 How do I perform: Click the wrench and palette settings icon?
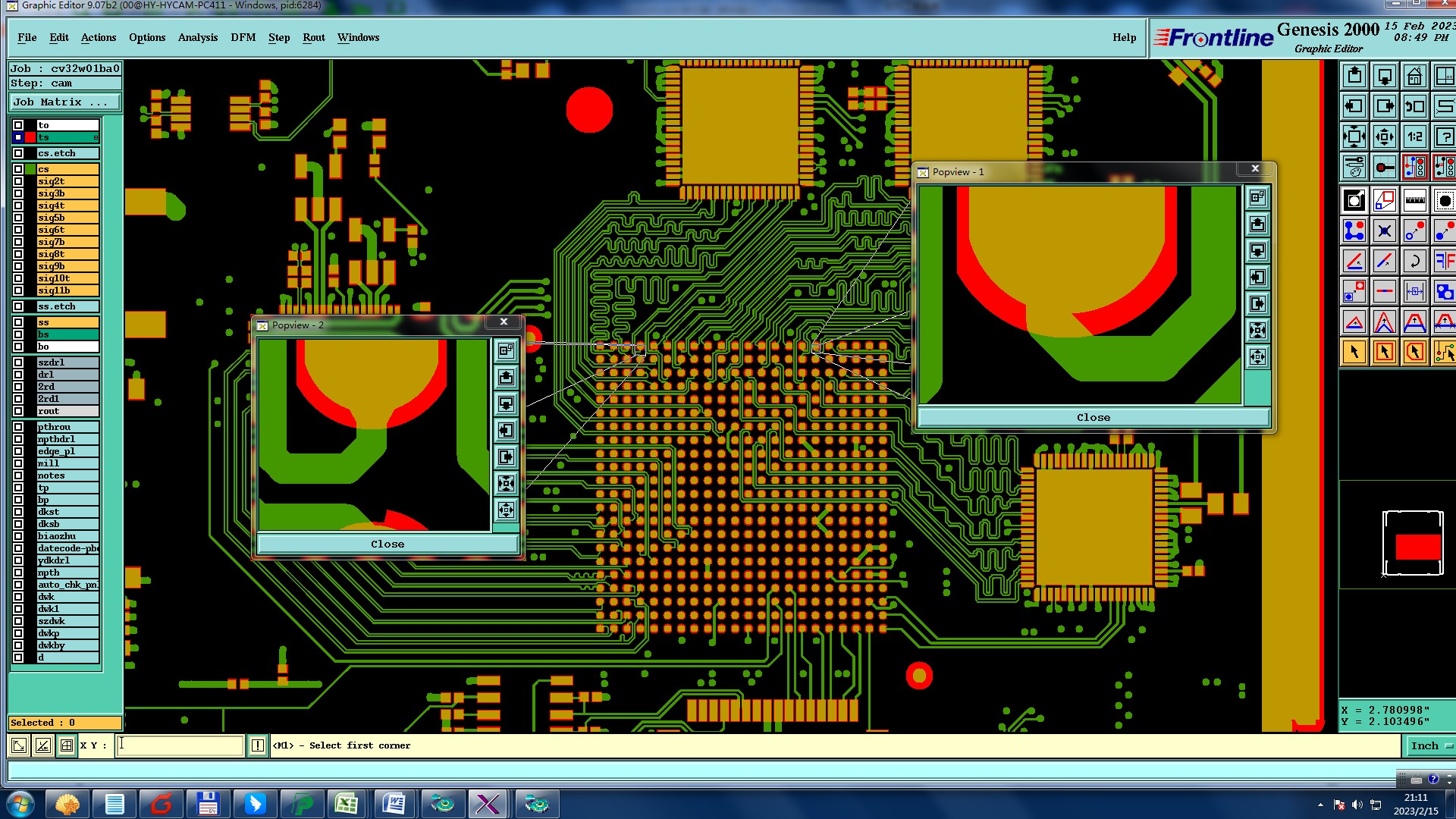1354,167
